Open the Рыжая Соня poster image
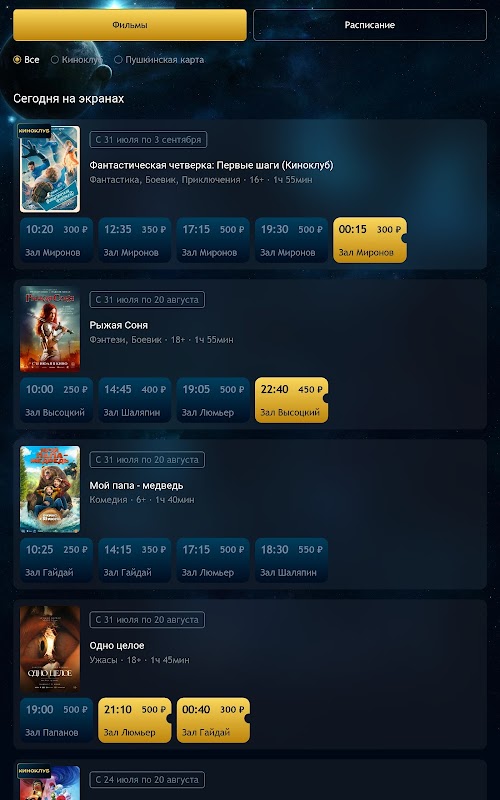500x800 pixels. (50, 329)
